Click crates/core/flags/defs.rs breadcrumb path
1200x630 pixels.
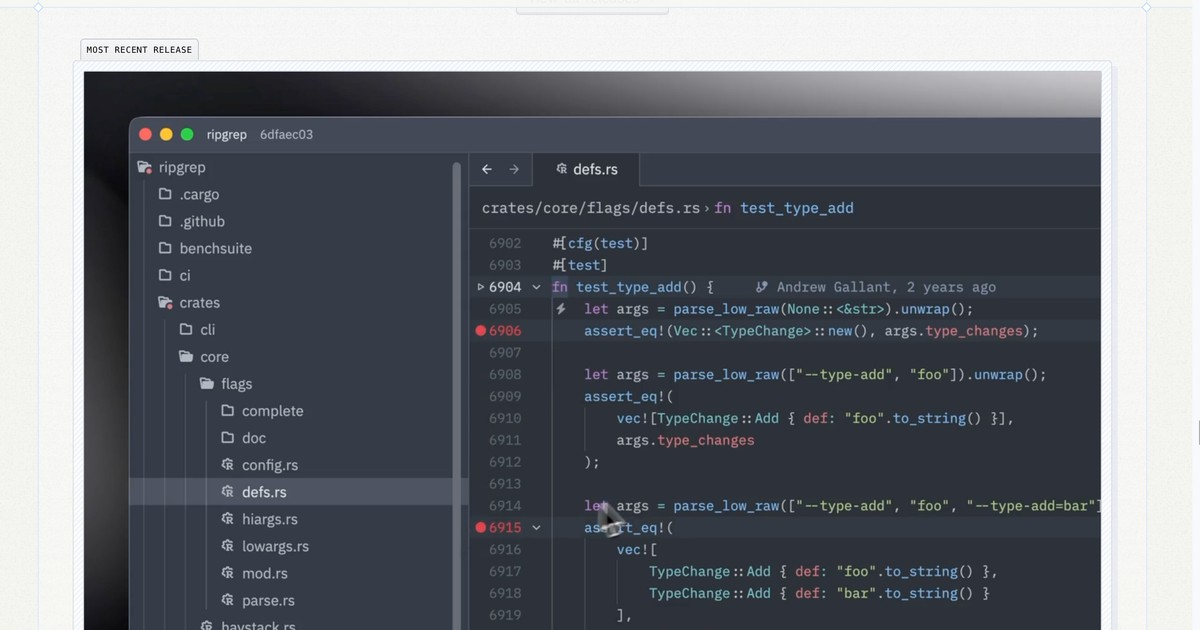coord(591,208)
